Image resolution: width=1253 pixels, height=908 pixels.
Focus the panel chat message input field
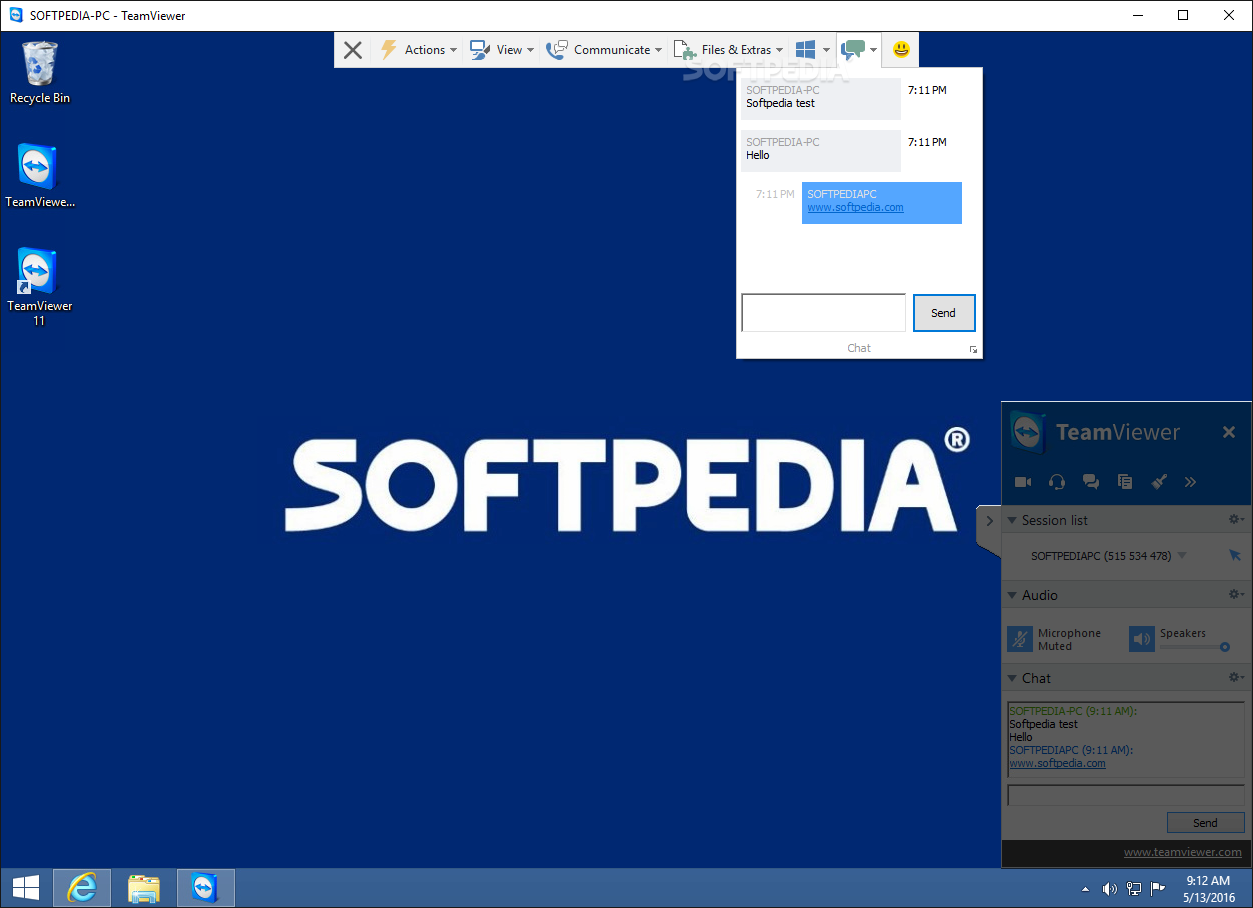point(1126,796)
